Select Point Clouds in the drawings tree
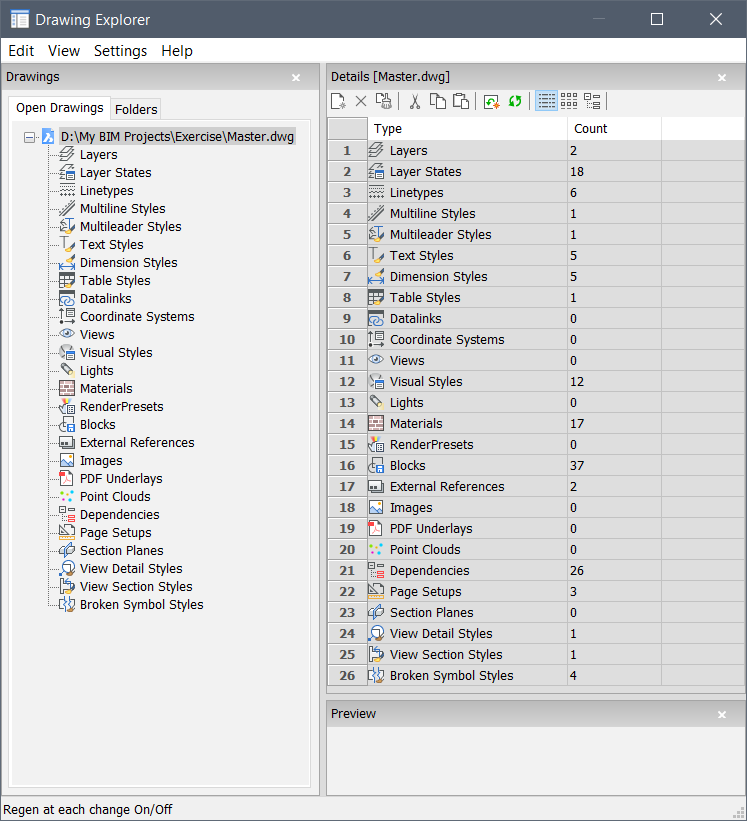Viewport: 747px width, 821px height. point(115,497)
